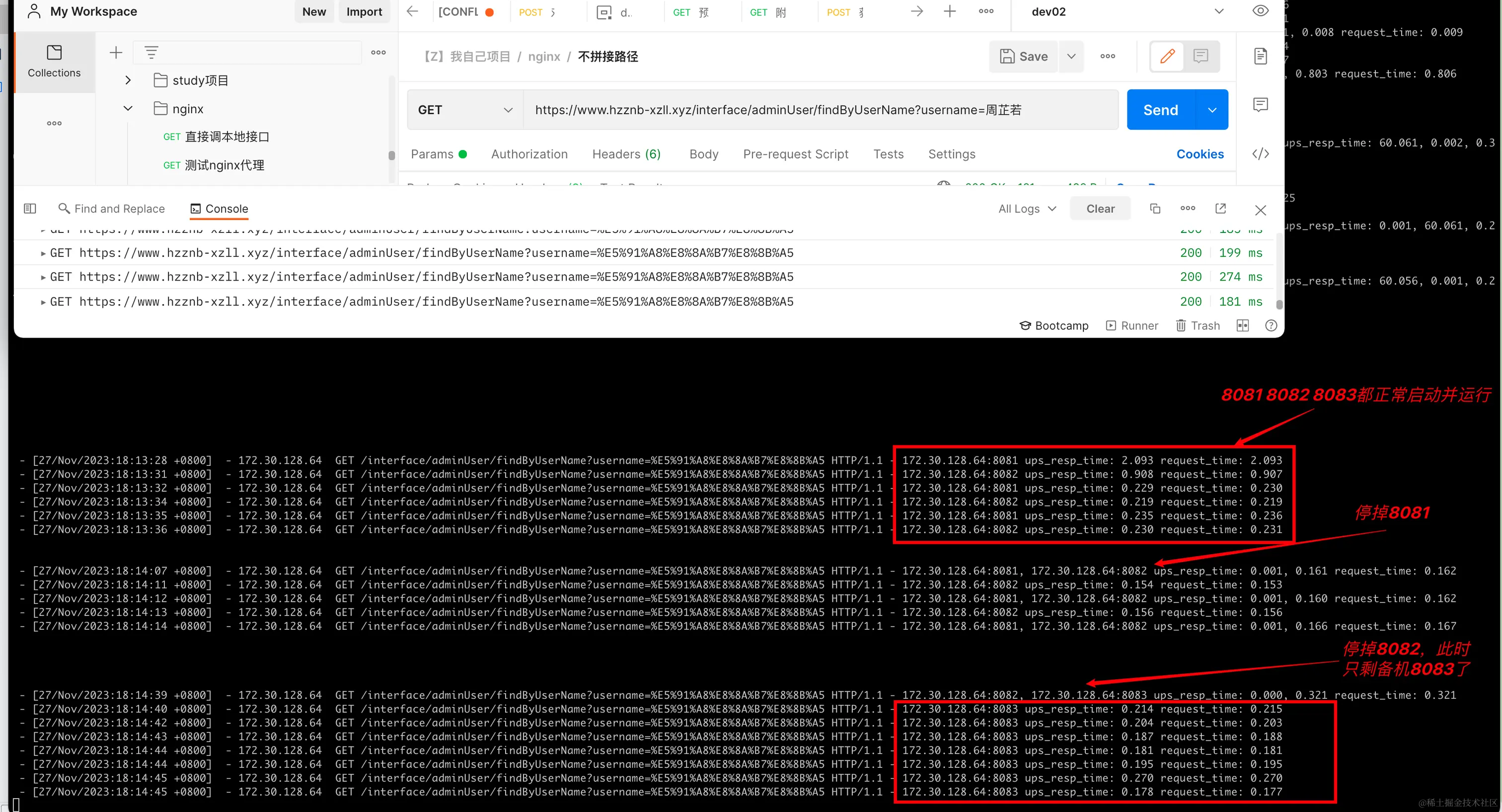Go to next tab with forward arrow
Viewport: 1502px width, 812px height.
(916, 11)
